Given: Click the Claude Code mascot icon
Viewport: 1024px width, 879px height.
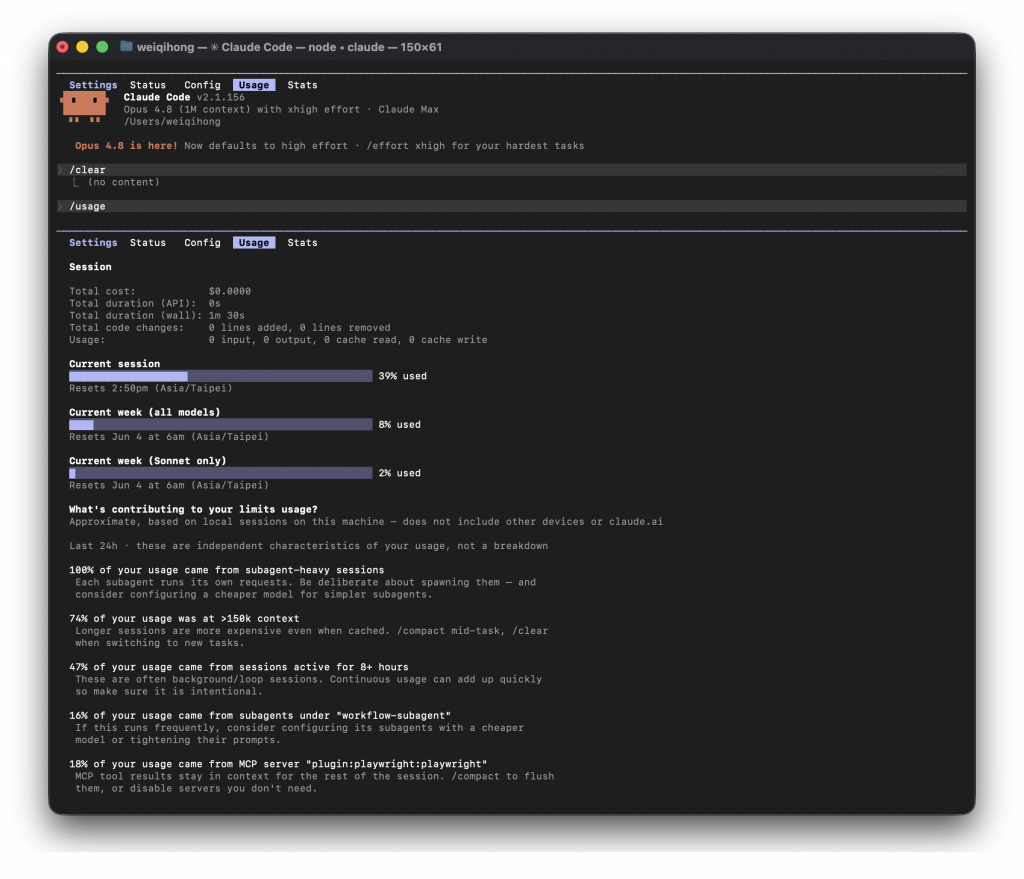Looking at the screenshot, I should pos(84,106).
